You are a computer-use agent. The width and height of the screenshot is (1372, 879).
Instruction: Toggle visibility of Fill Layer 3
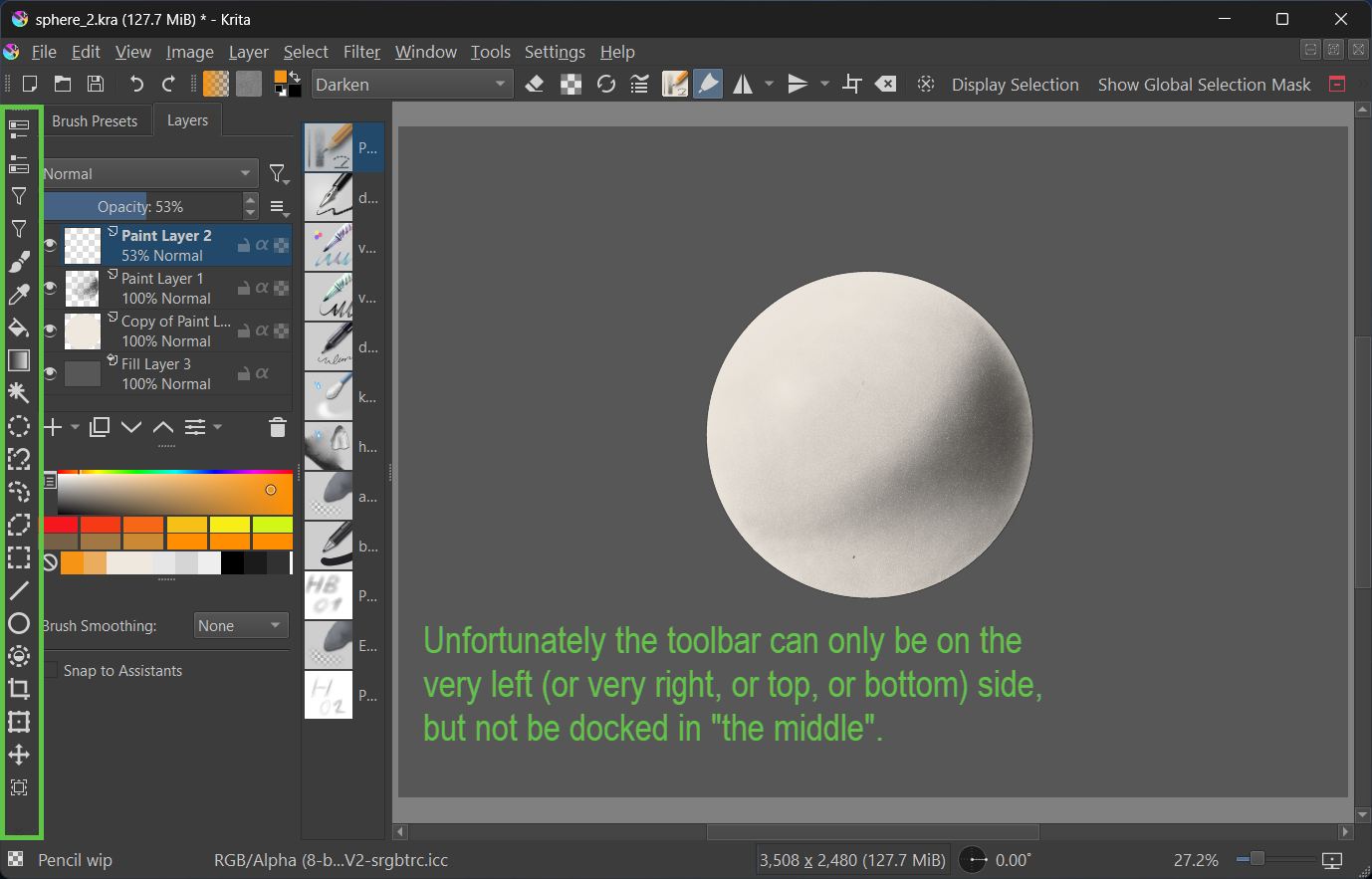pos(50,373)
